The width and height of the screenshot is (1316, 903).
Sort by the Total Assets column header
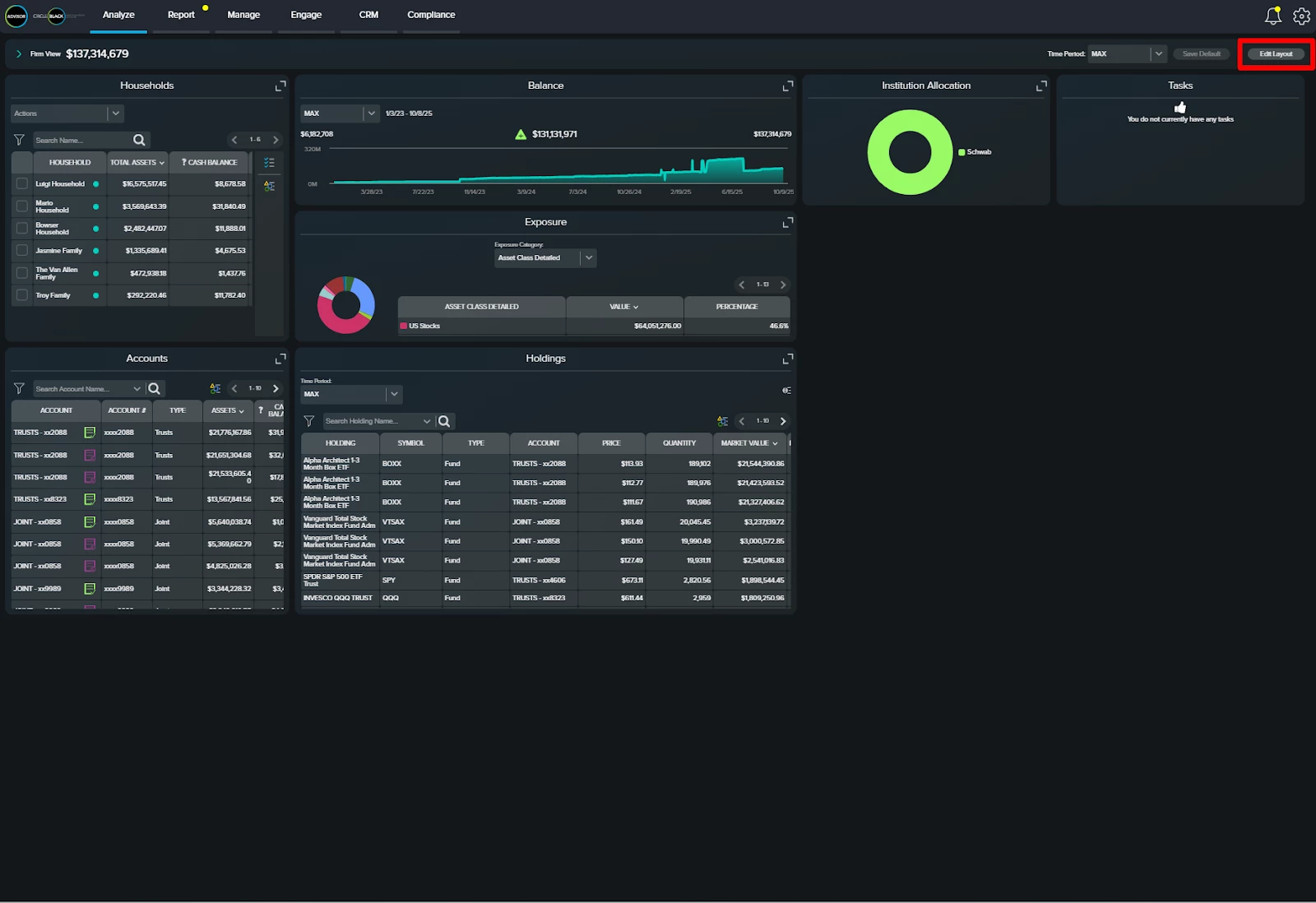137,163
